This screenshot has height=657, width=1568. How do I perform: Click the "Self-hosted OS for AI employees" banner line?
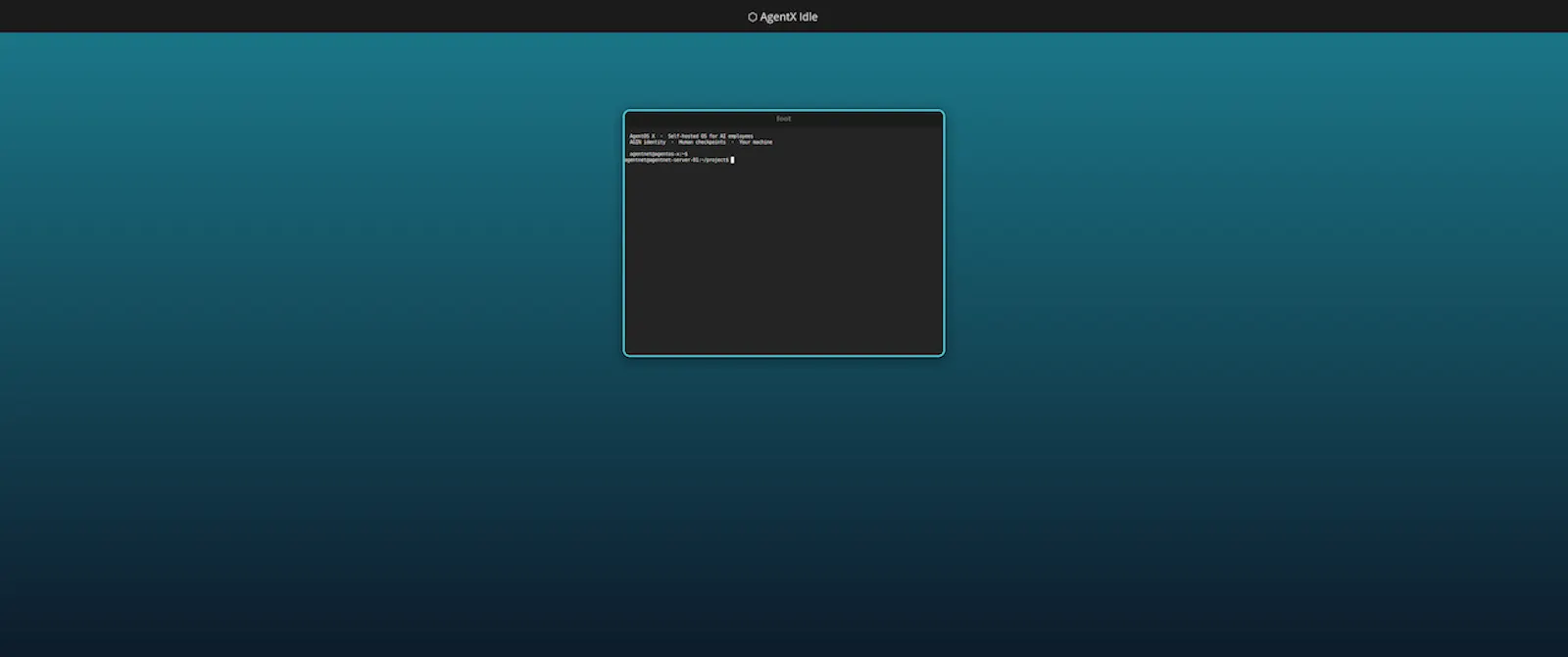pyautogui.click(x=691, y=136)
